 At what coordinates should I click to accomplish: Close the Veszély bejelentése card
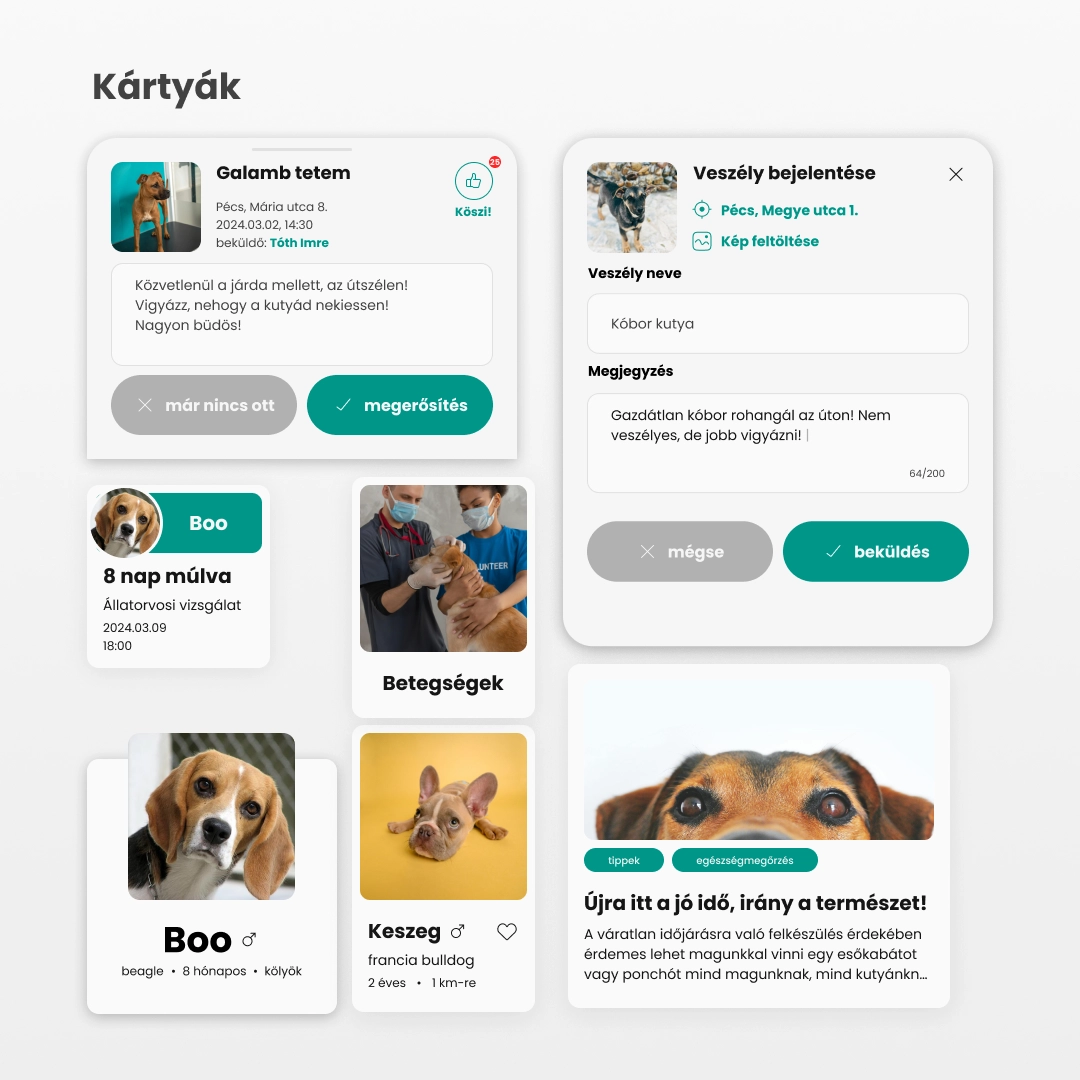(x=955, y=174)
